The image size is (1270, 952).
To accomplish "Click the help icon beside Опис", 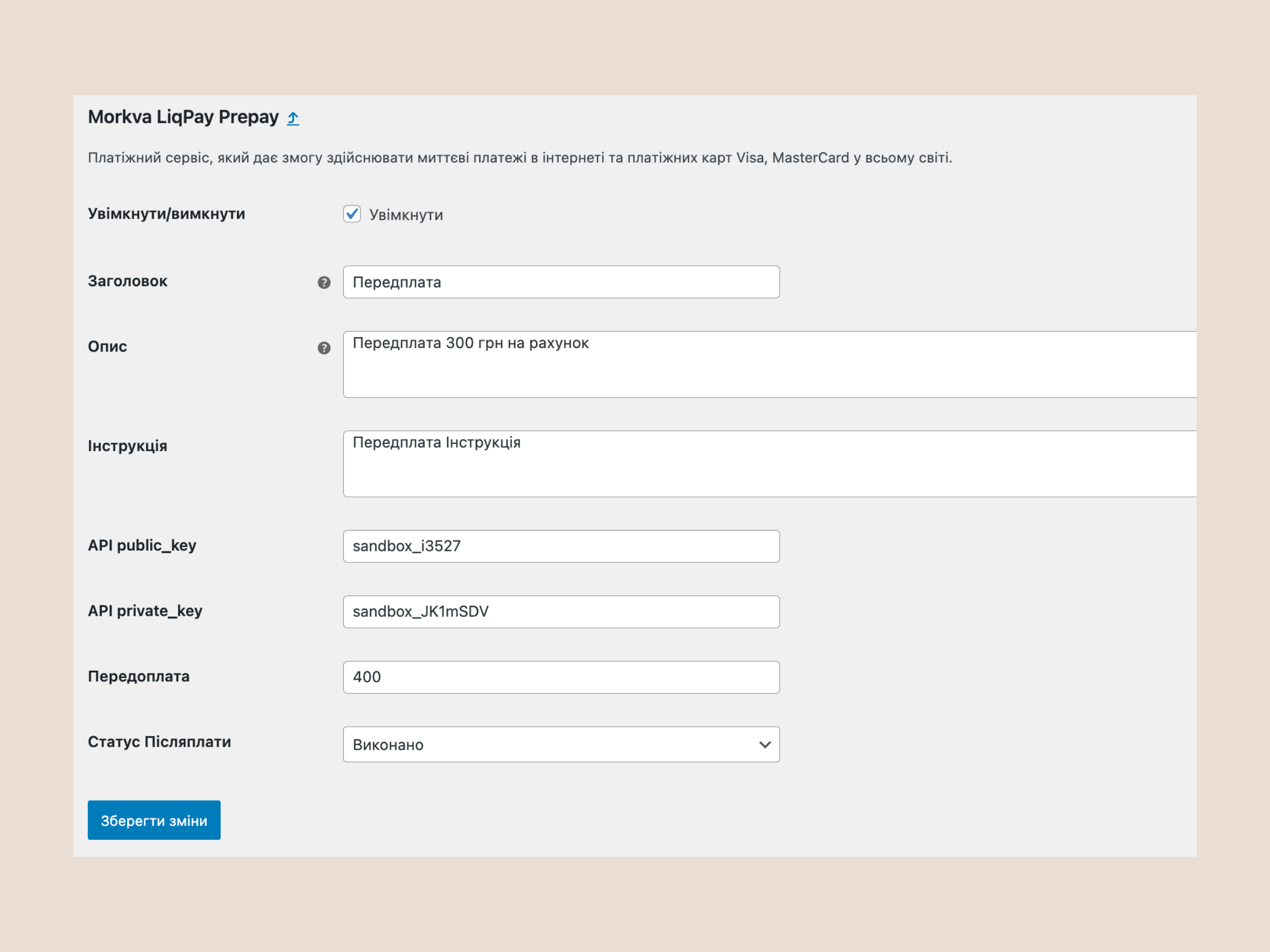I will coord(324,348).
